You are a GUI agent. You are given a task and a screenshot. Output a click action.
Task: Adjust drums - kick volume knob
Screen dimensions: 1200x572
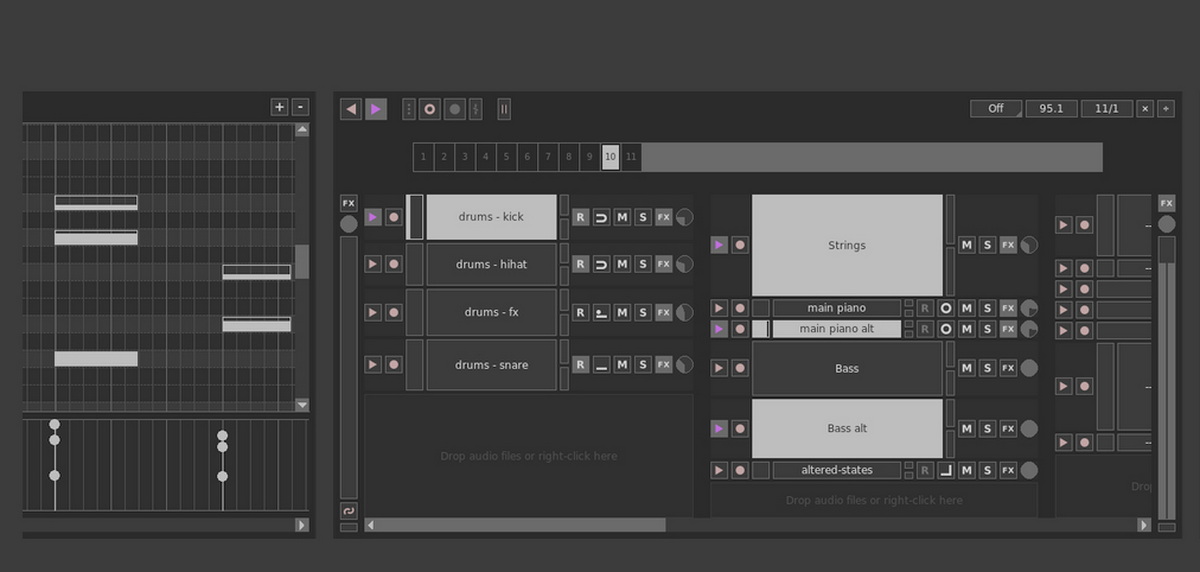684,217
